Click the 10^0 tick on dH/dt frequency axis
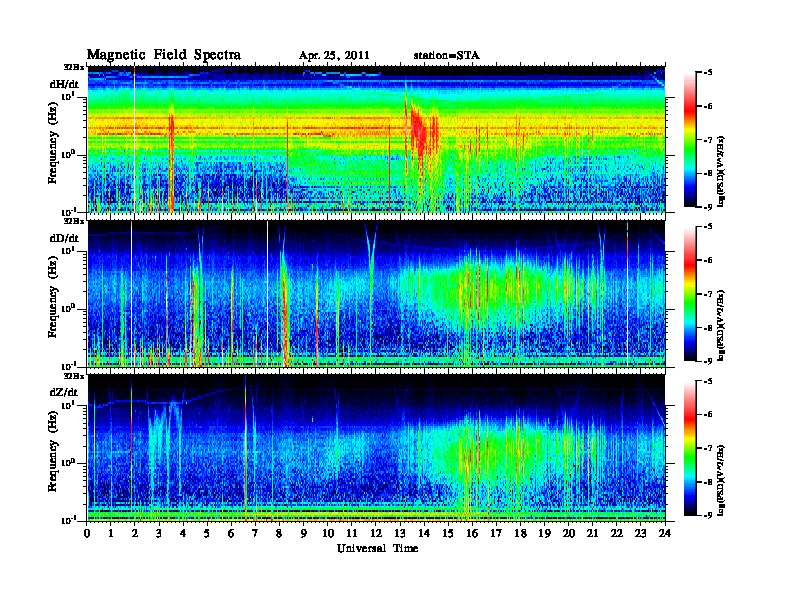Screen dimensions: 792x612 [68, 155]
